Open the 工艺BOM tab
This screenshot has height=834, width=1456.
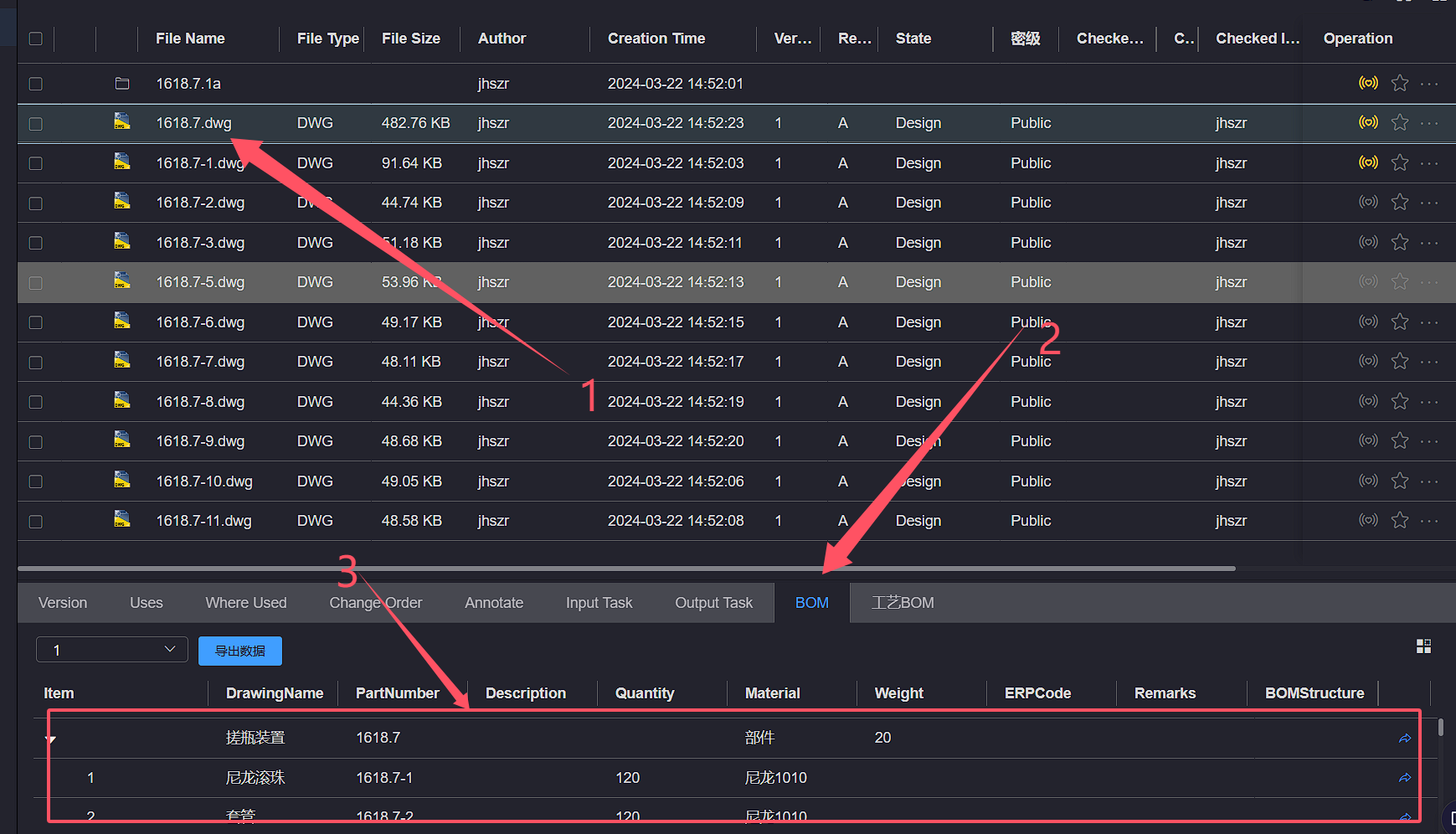click(903, 603)
